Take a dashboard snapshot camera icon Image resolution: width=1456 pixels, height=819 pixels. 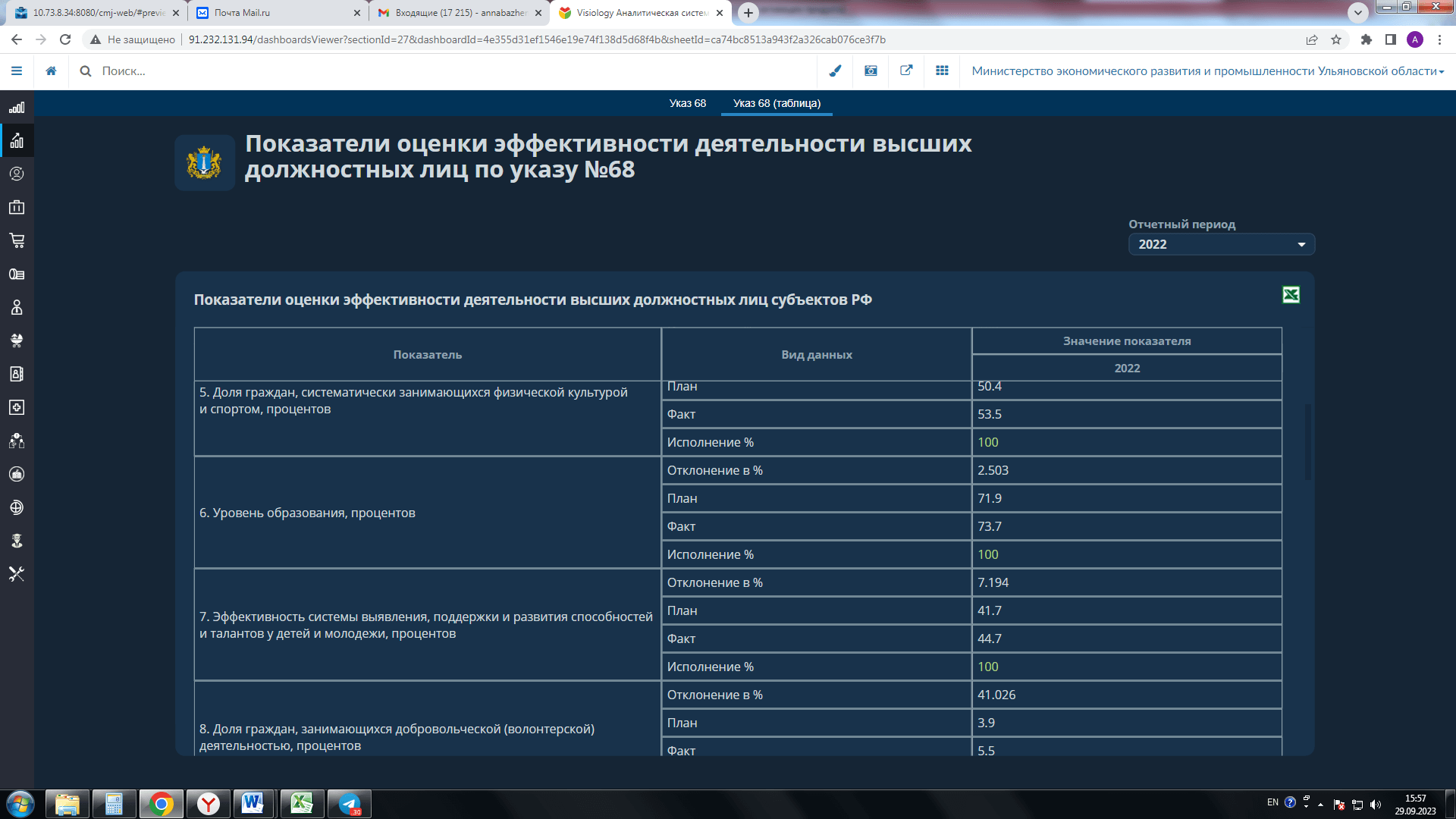point(871,71)
